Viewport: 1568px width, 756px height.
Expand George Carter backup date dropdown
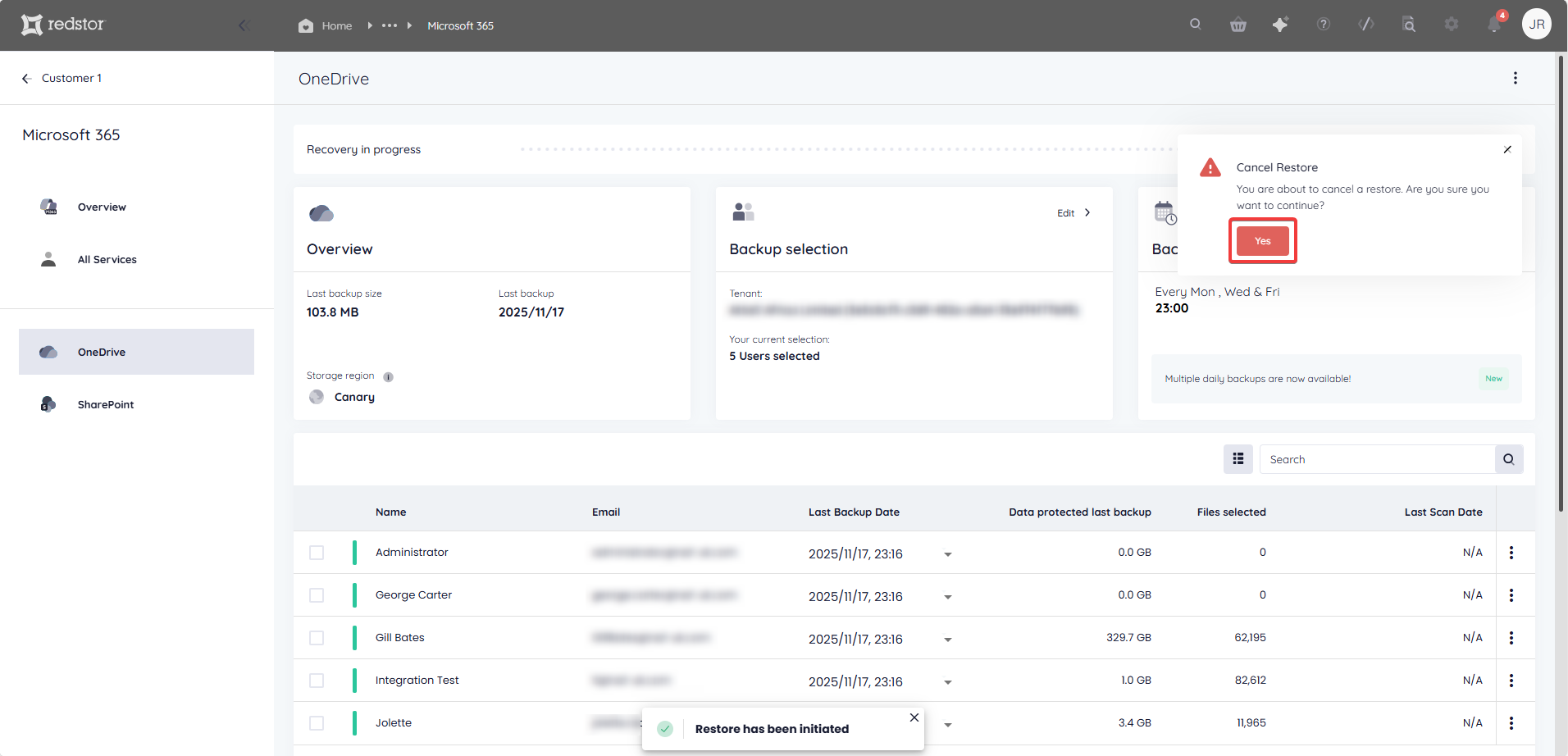coord(948,597)
